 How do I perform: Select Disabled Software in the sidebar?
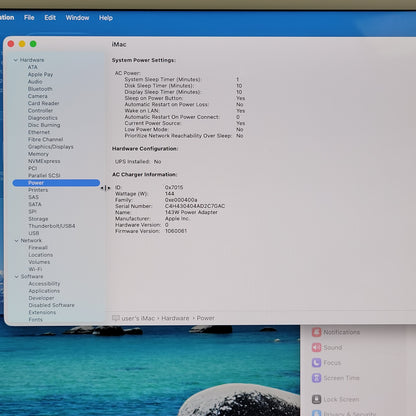(52, 305)
